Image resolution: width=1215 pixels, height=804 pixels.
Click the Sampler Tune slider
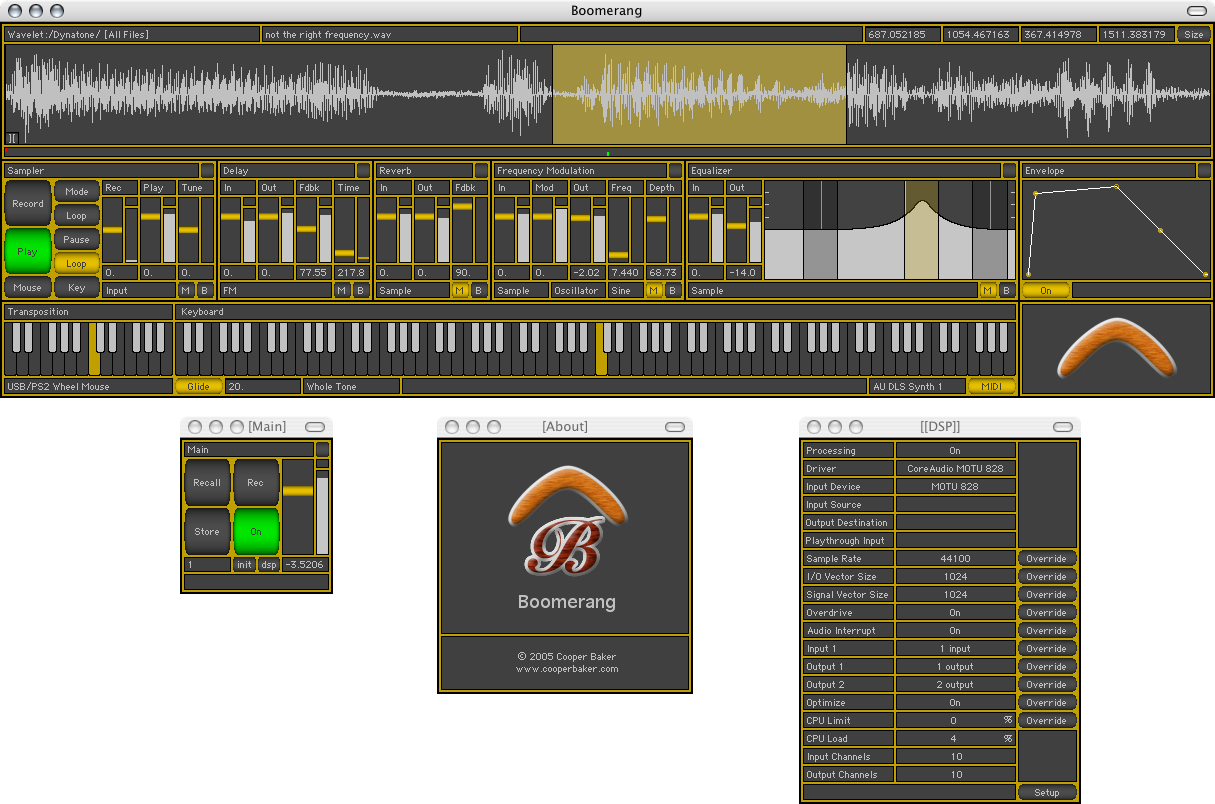tap(188, 230)
